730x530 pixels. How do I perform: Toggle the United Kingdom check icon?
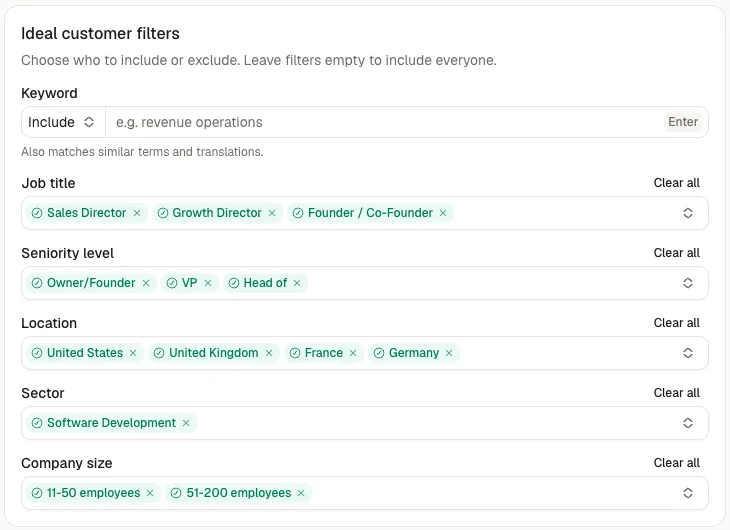coord(159,353)
